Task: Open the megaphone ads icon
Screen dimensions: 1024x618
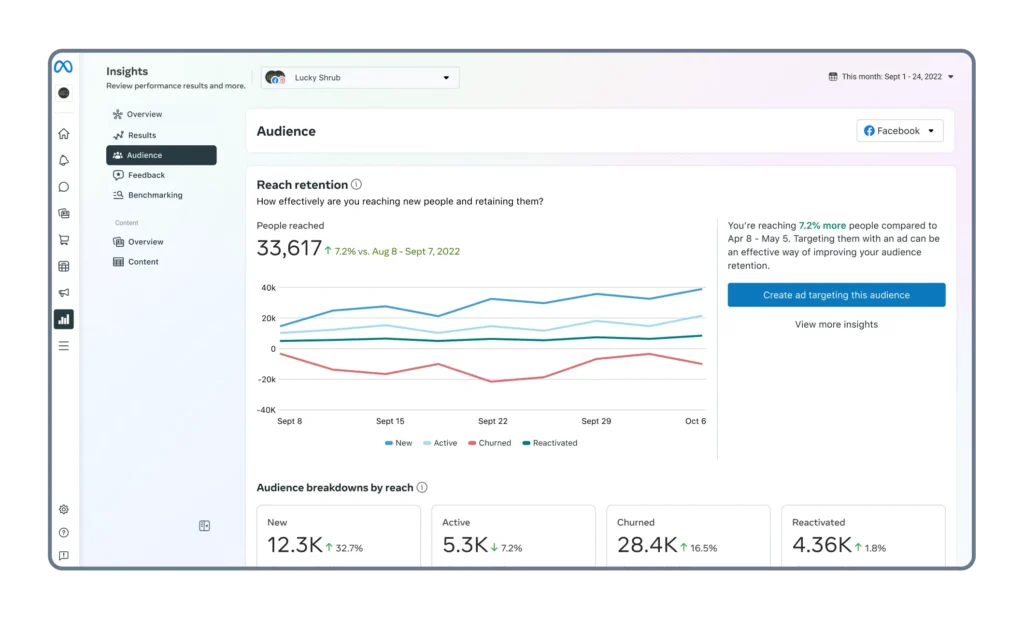Action: click(63, 293)
